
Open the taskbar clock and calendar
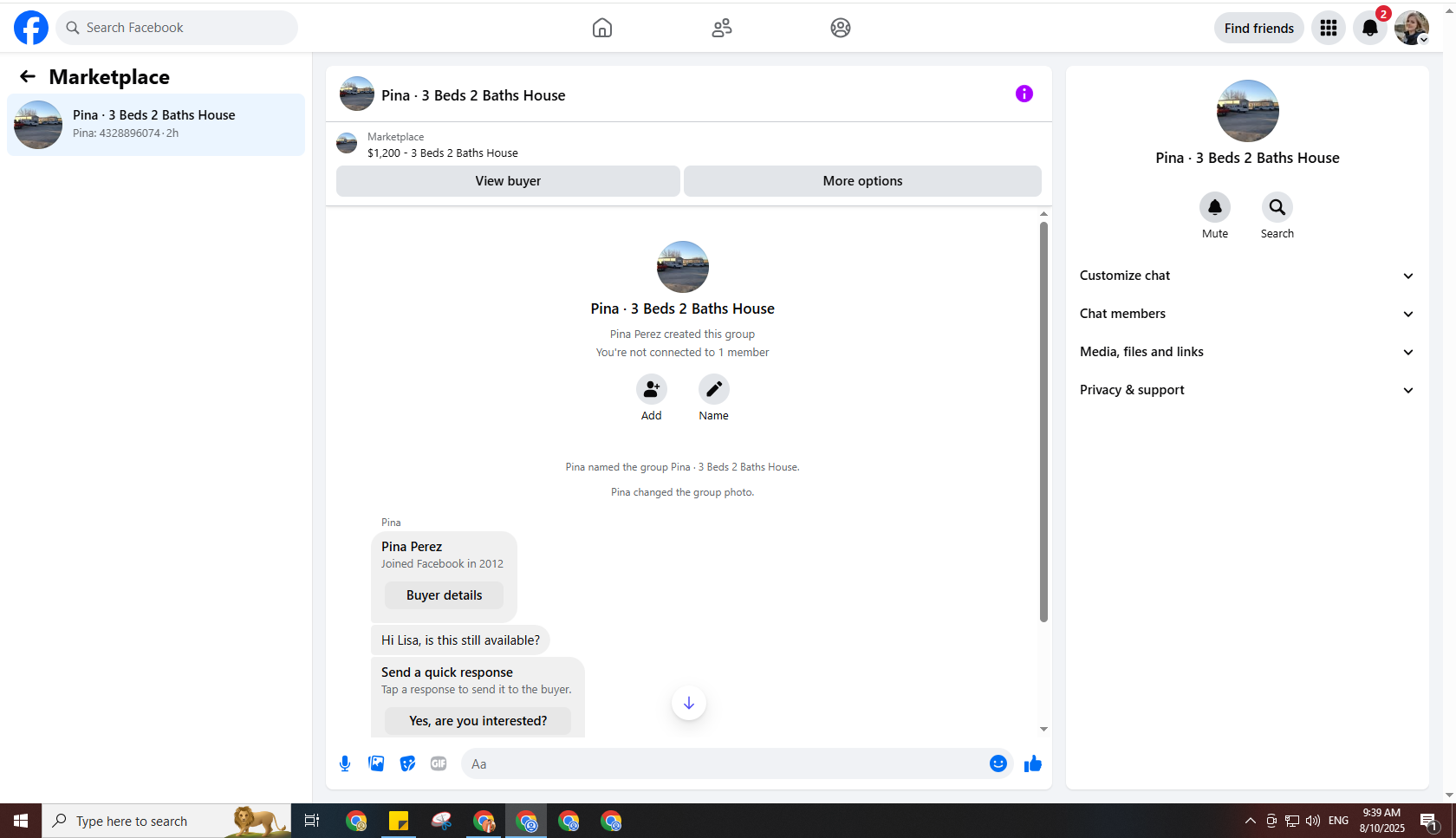point(1382,821)
